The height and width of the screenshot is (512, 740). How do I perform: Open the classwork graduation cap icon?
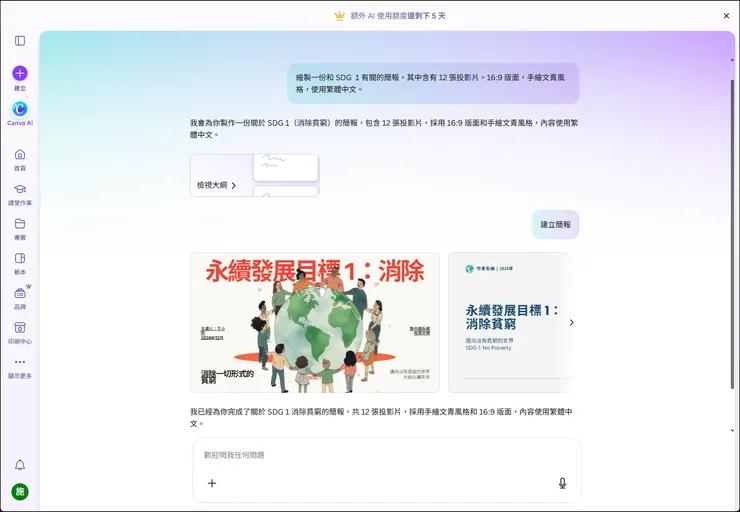(20, 189)
